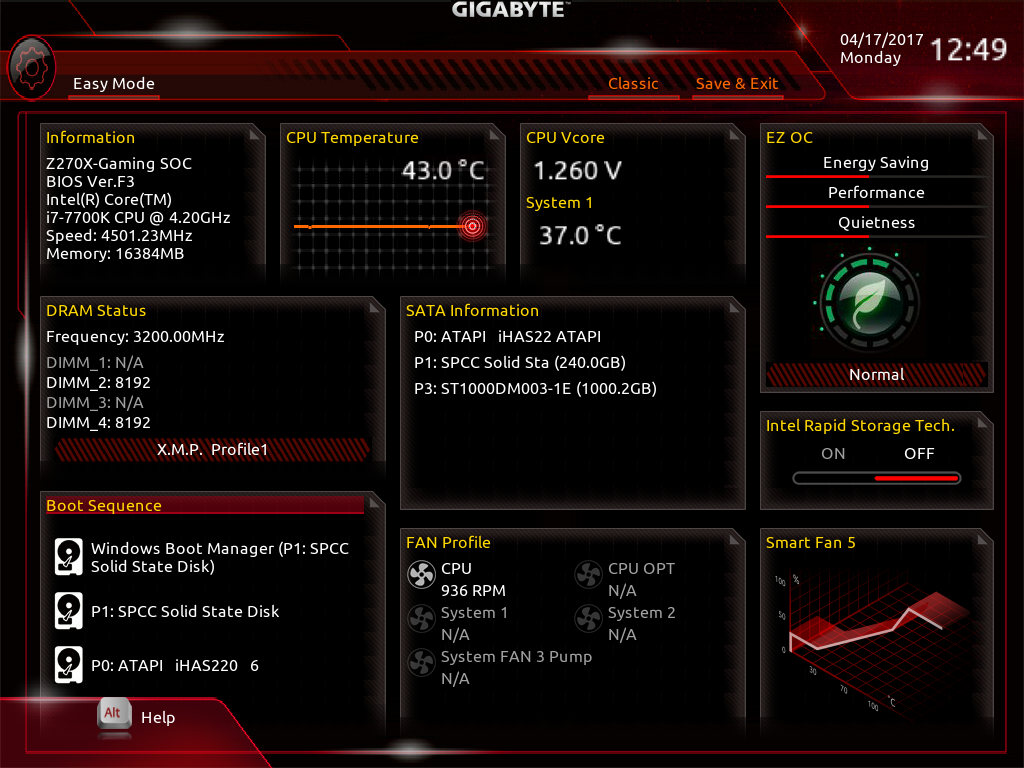1024x768 pixels.
Task: Click the green leaf EZ OC dial
Action: coord(869,302)
